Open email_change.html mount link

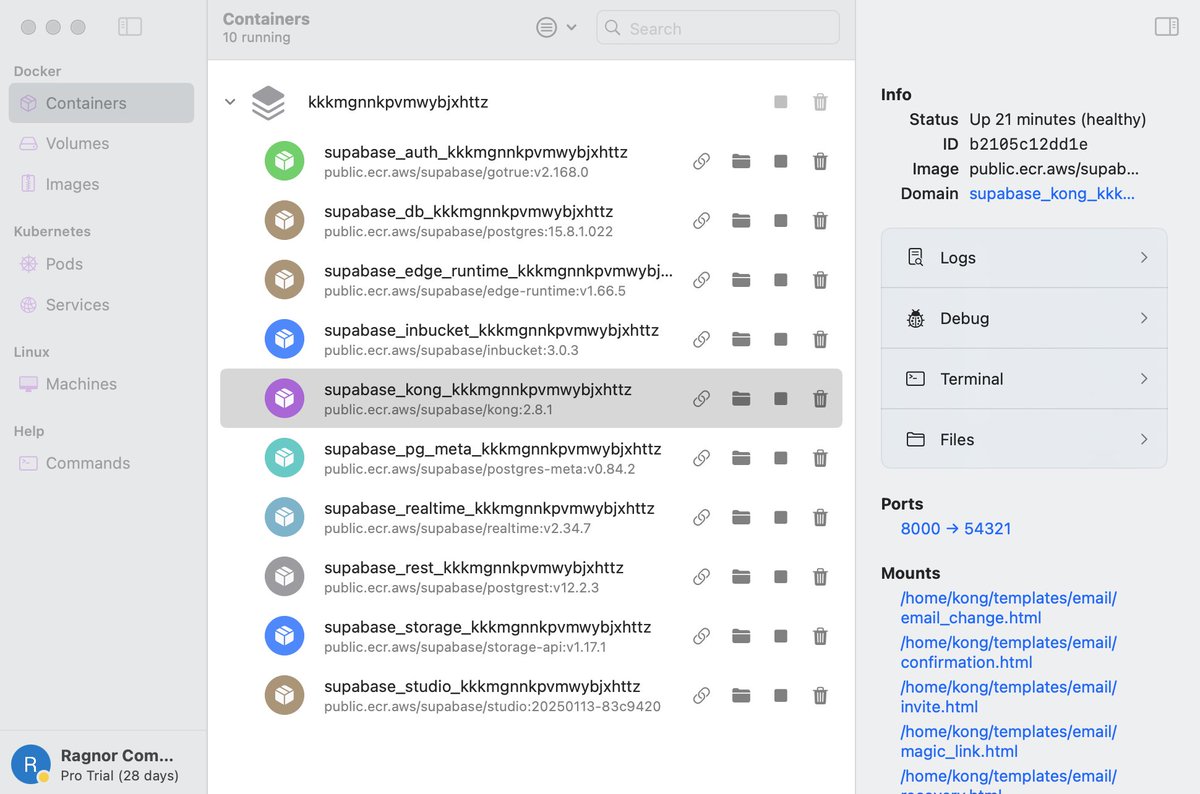(1008, 608)
